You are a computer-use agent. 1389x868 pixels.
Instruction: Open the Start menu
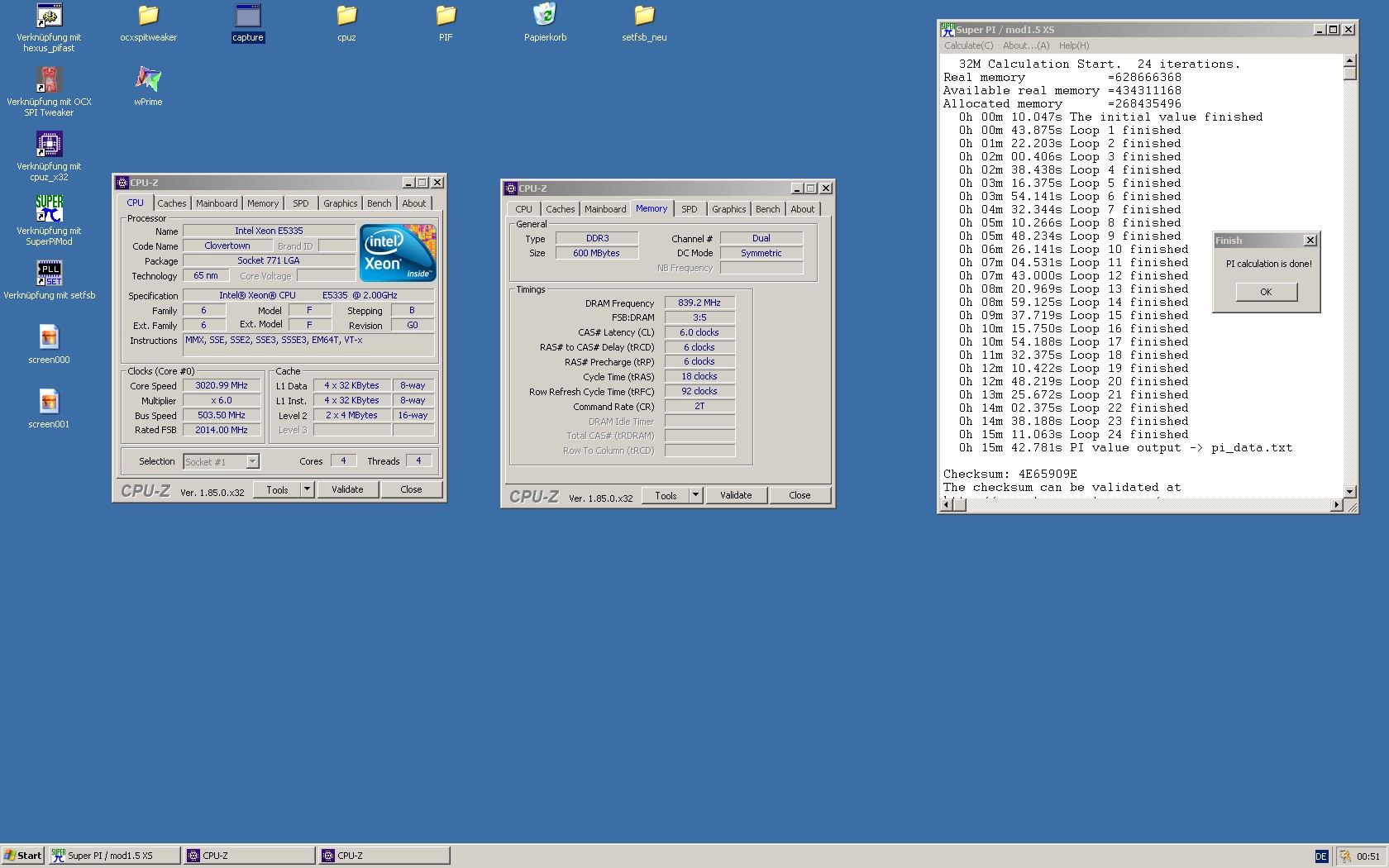coord(22,856)
